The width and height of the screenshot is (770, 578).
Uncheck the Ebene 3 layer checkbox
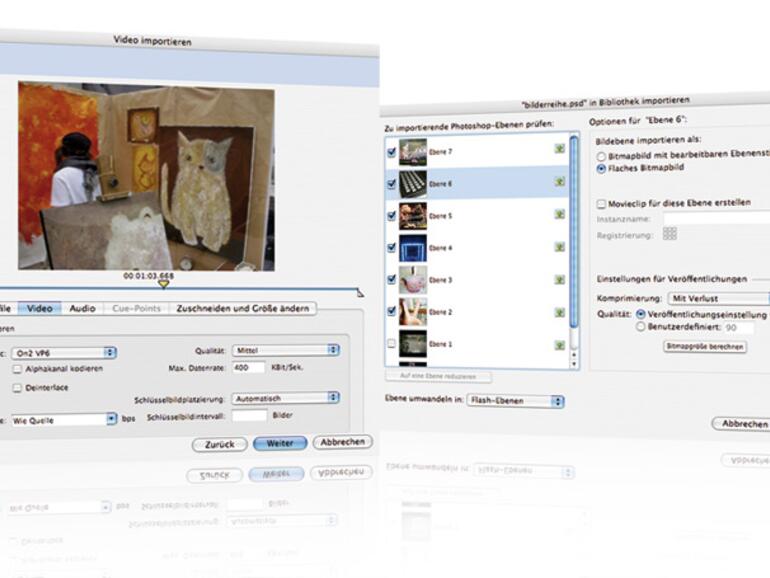[x=391, y=279]
